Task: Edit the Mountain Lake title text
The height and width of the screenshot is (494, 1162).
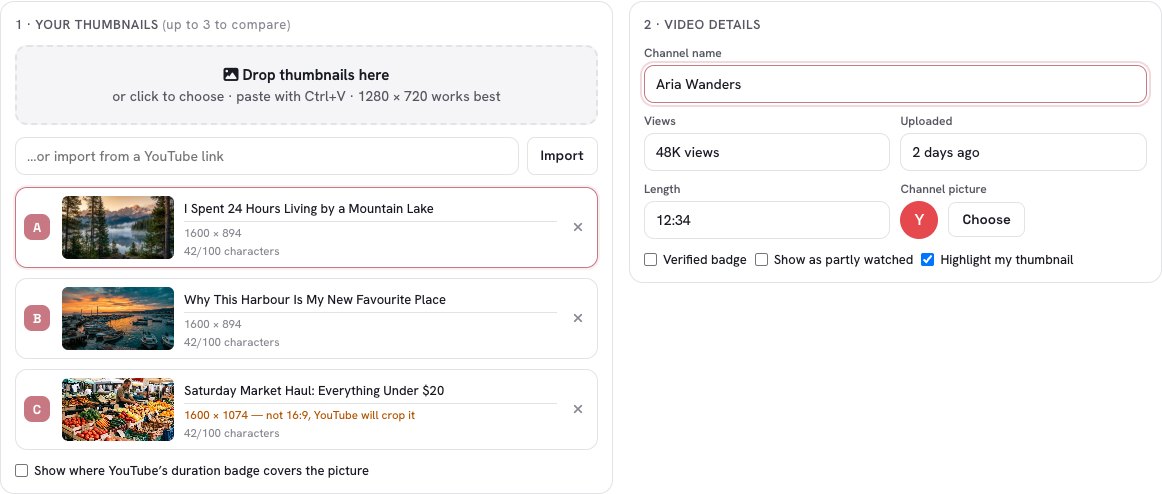Action: [x=370, y=210]
